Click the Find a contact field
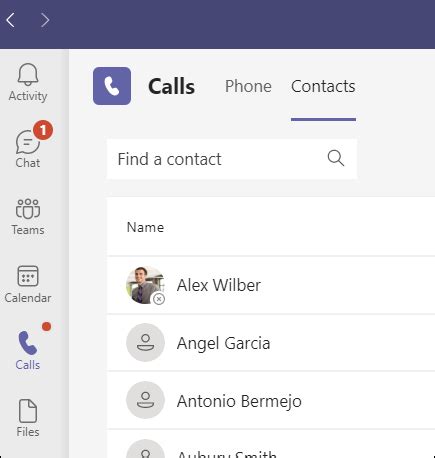The image size is (435, 458). 232,159
